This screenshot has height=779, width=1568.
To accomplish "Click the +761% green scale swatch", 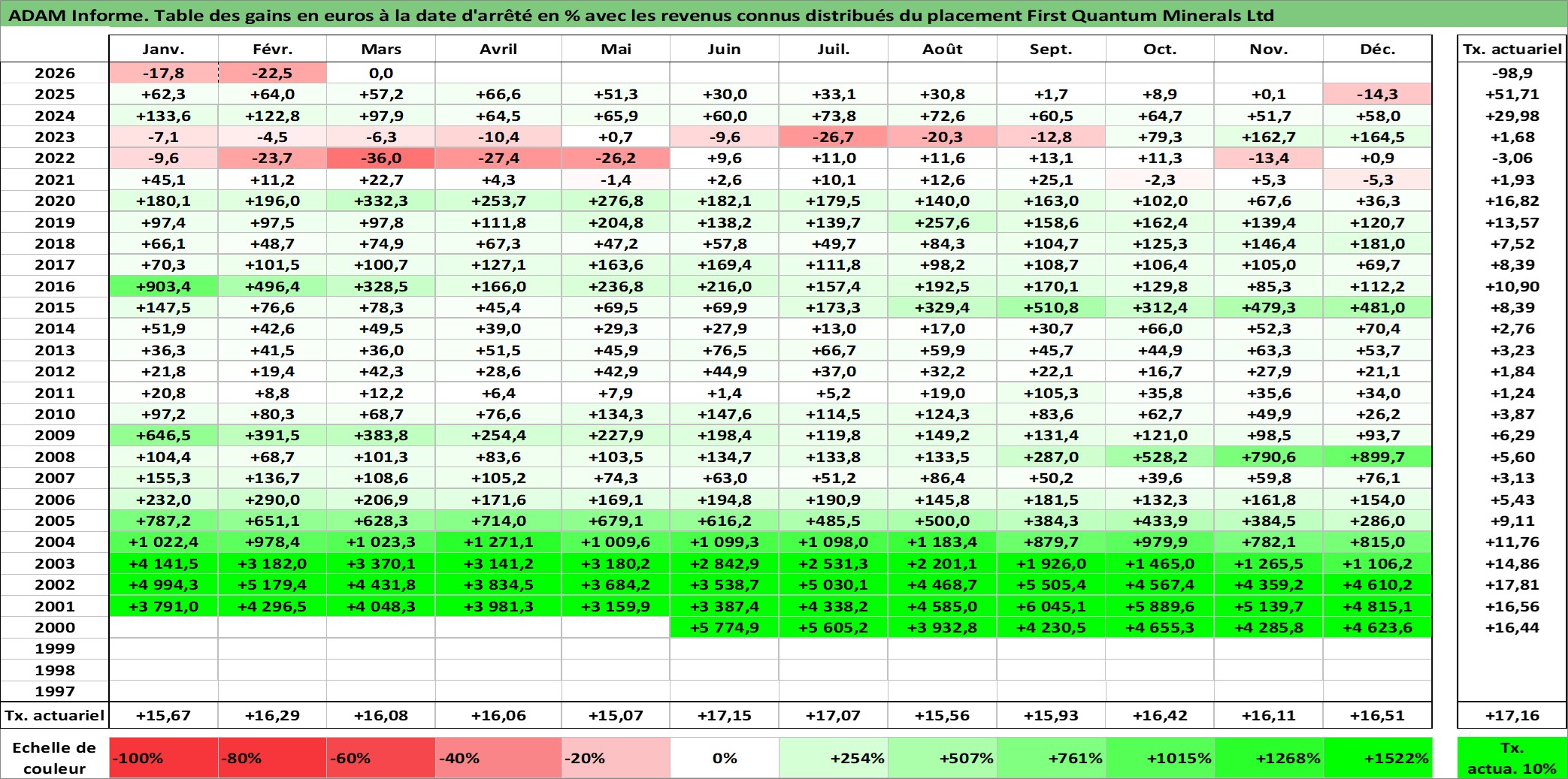I will click(1051, 758).
